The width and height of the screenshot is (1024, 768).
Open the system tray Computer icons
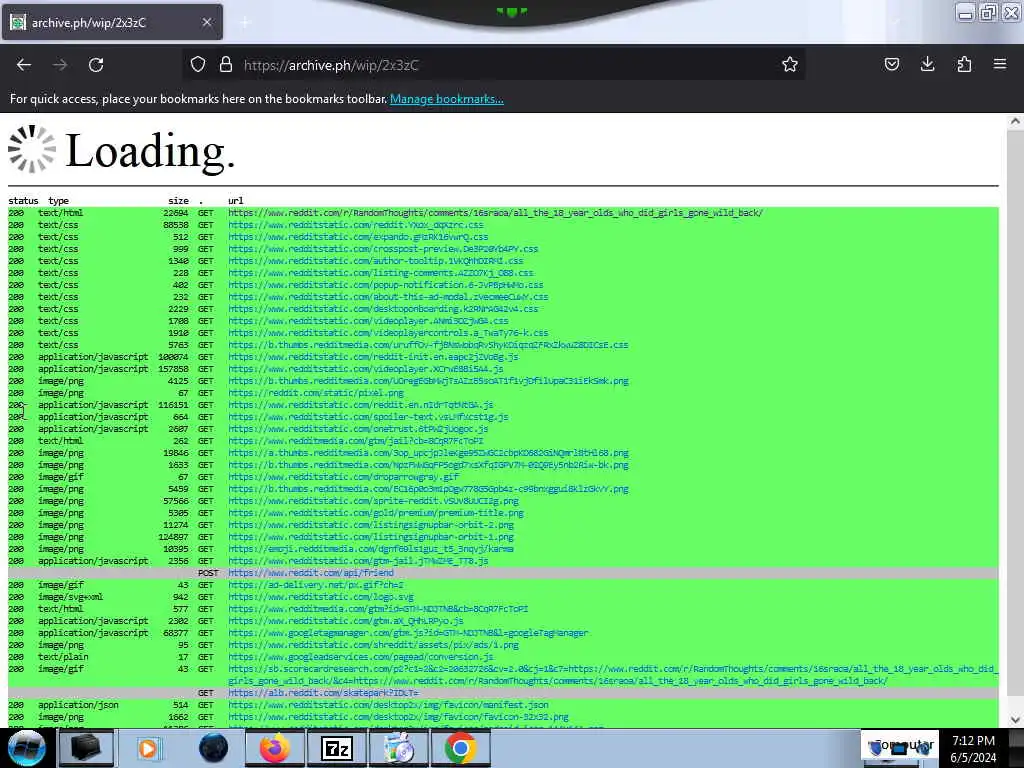(899, 748)
